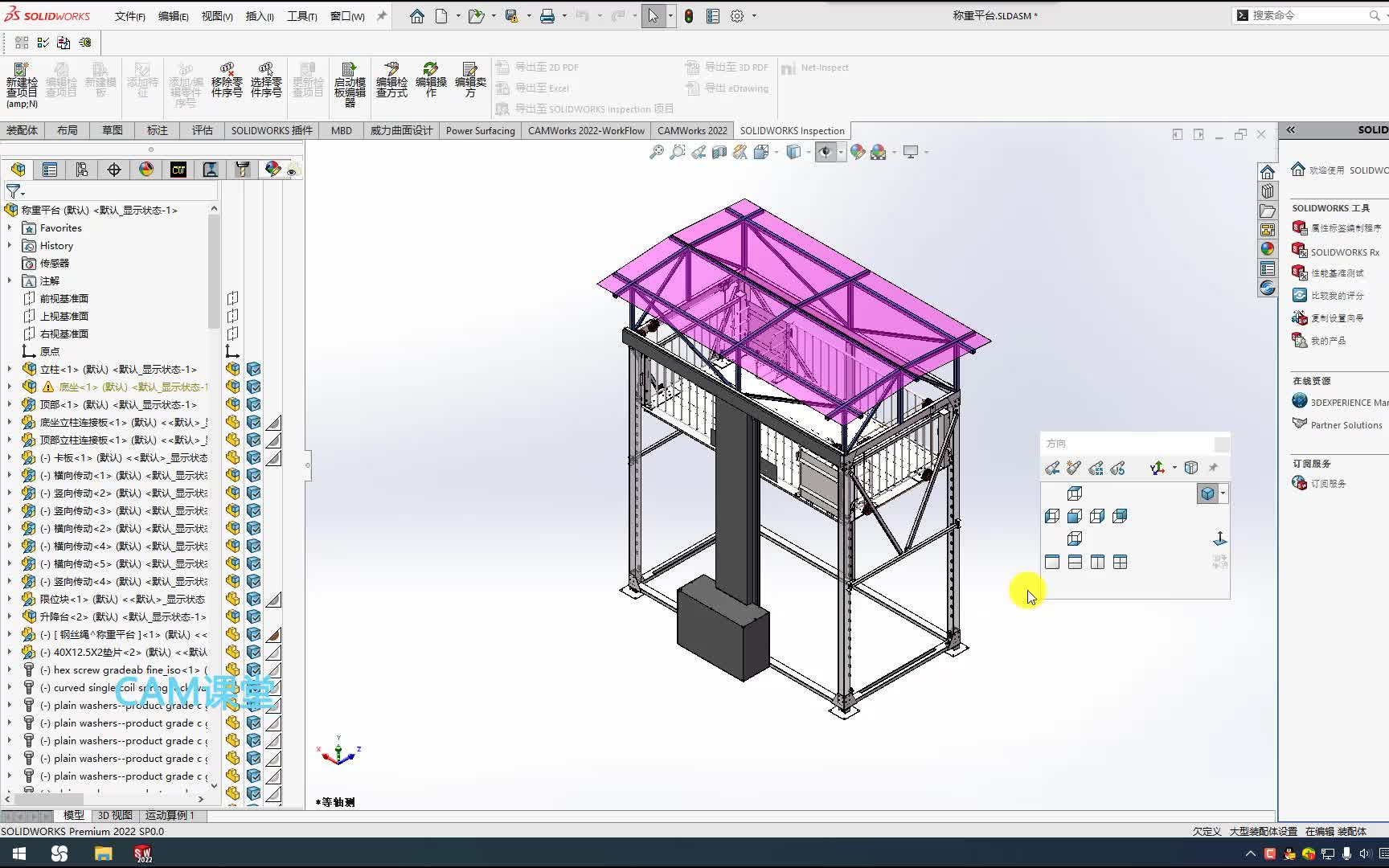Select the Four View viewport layout icon

pyautogui.click(x=1120, y=562)
